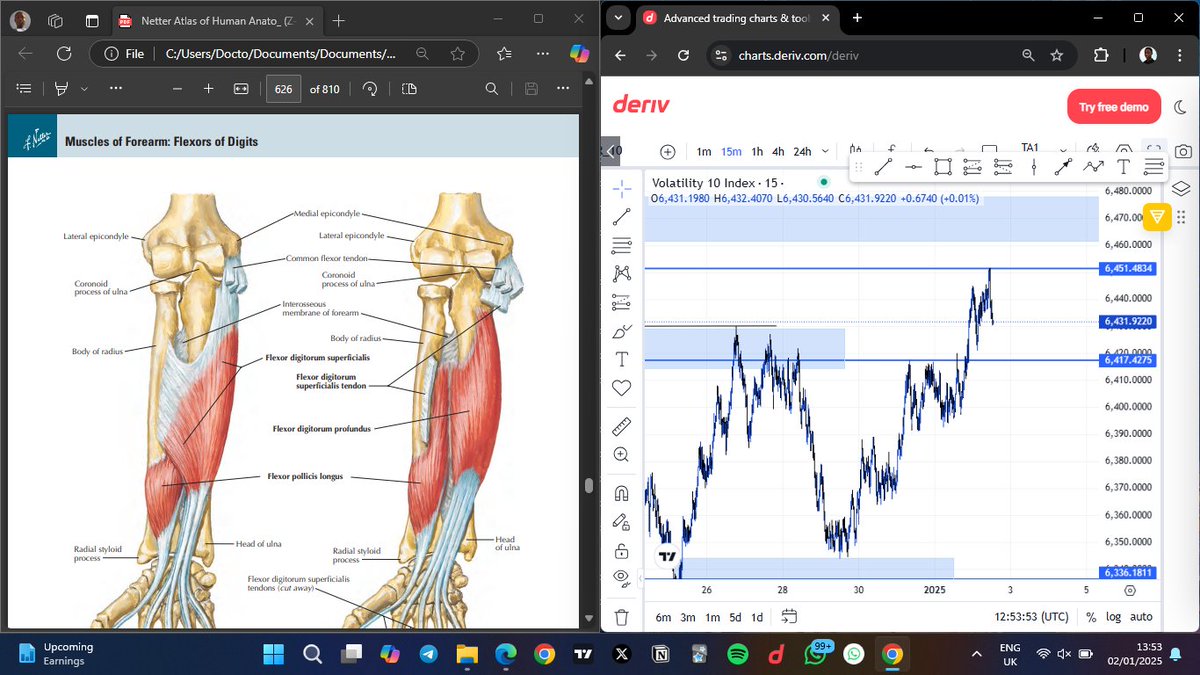Viewport: 1200px width, 675px height.
Task: Open a new tab in Chrome
Action: tap(857, 17)
